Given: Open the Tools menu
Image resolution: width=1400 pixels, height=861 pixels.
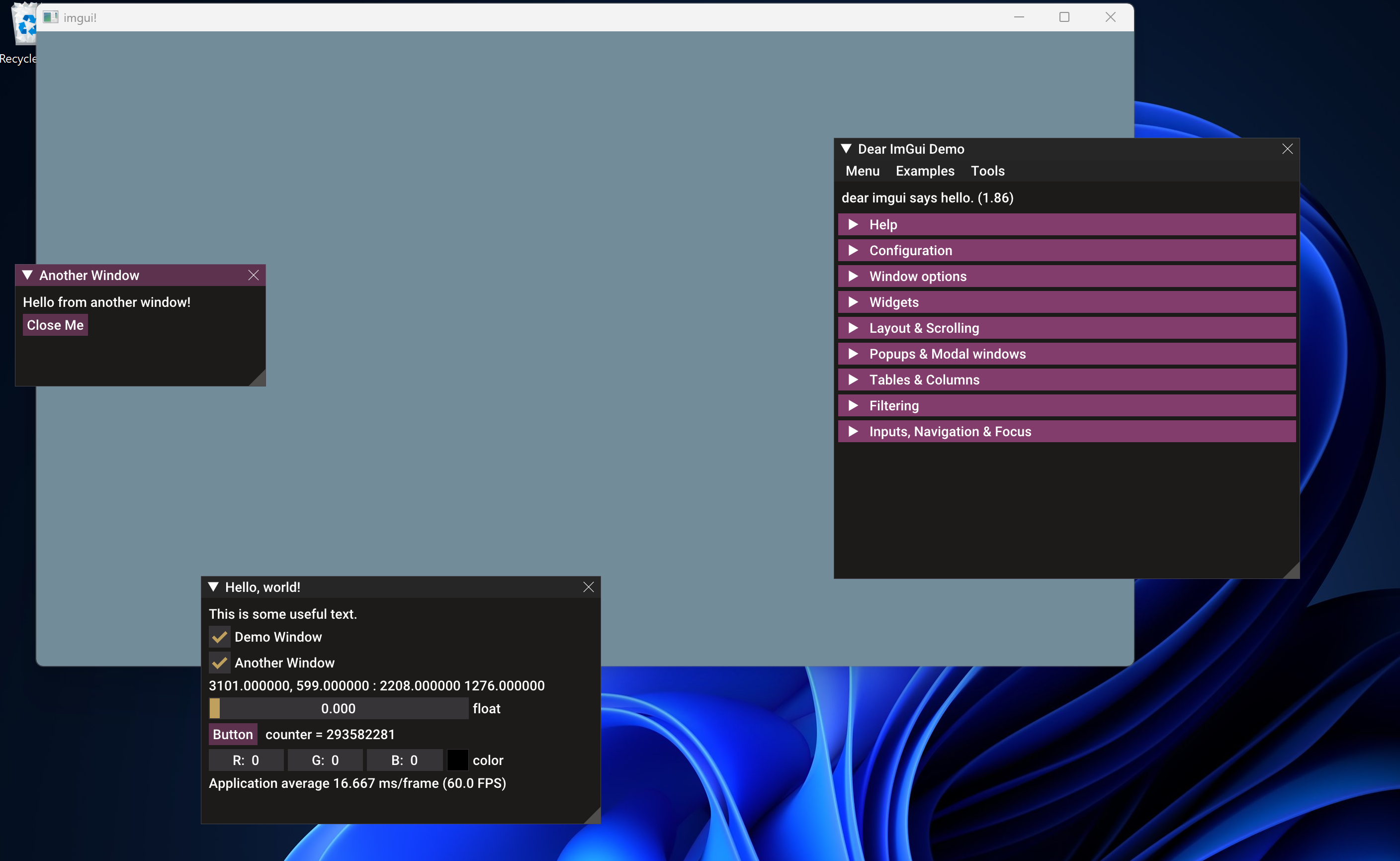Looking at the screenshot, I should click(987, 171).
